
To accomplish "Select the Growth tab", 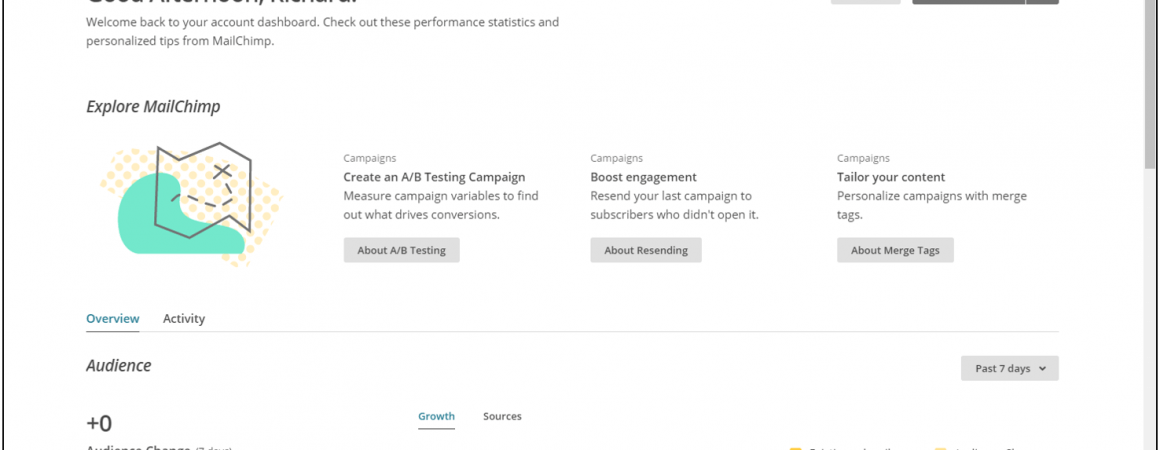I will point(436,416).
